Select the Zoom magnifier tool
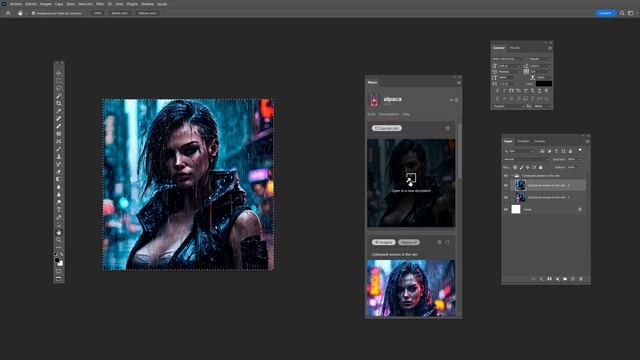Image resolution: width=640 pixels, height=360 pixels. click(59, 240)
